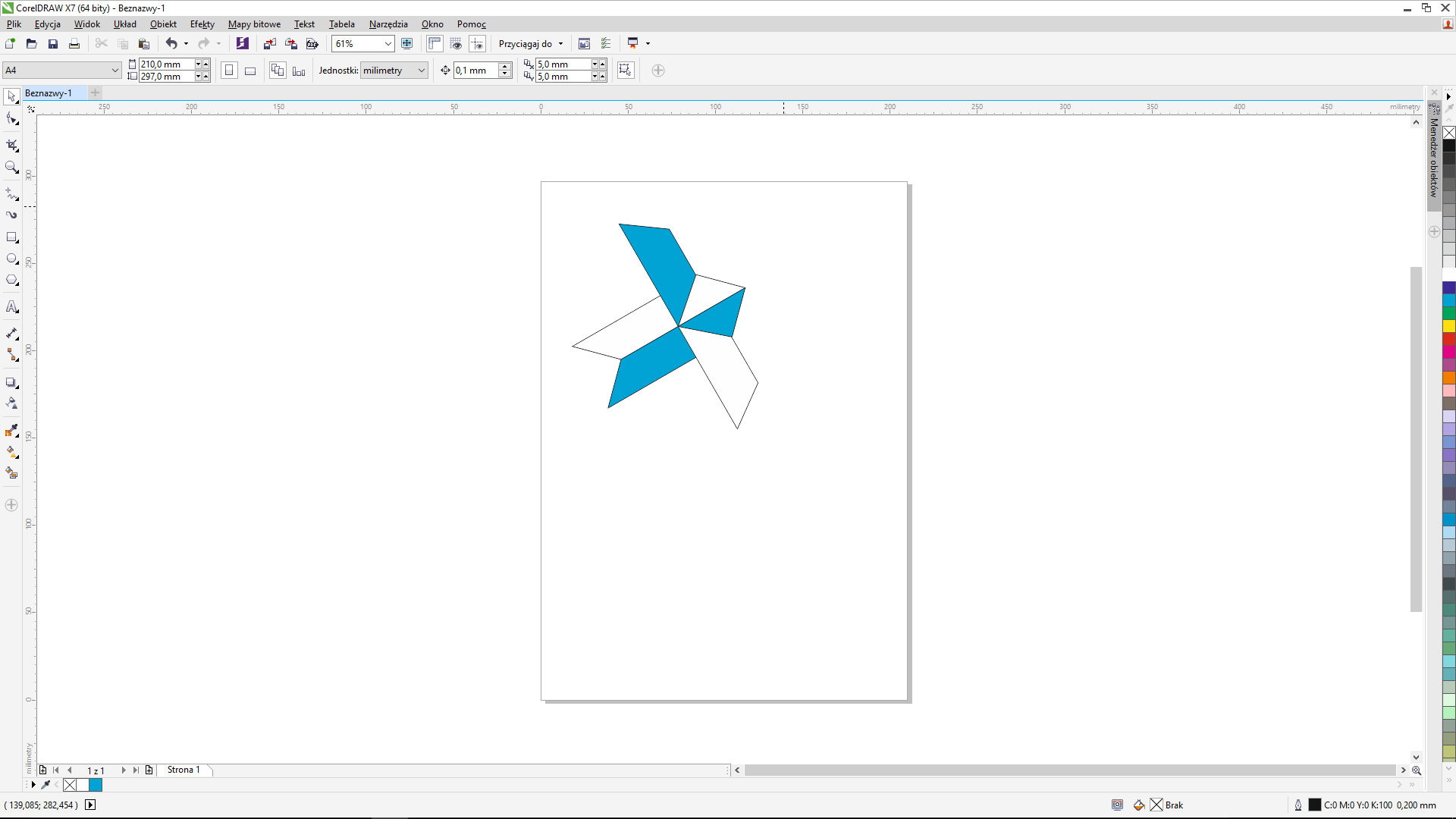Open the Narzędzia menu
Viewport: 1456px width, 819px height.
(x=388, y=24)
